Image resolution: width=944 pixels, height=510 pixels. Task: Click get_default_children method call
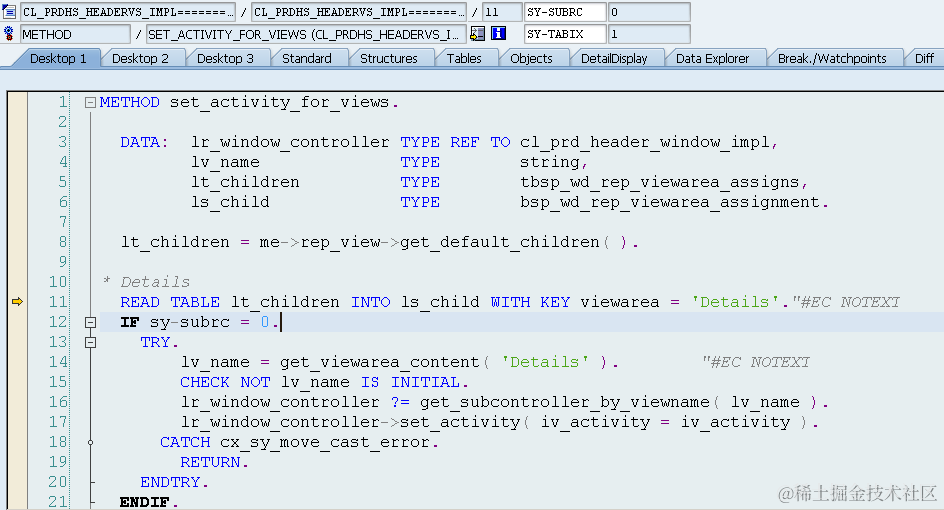click(x=500, y=242)
